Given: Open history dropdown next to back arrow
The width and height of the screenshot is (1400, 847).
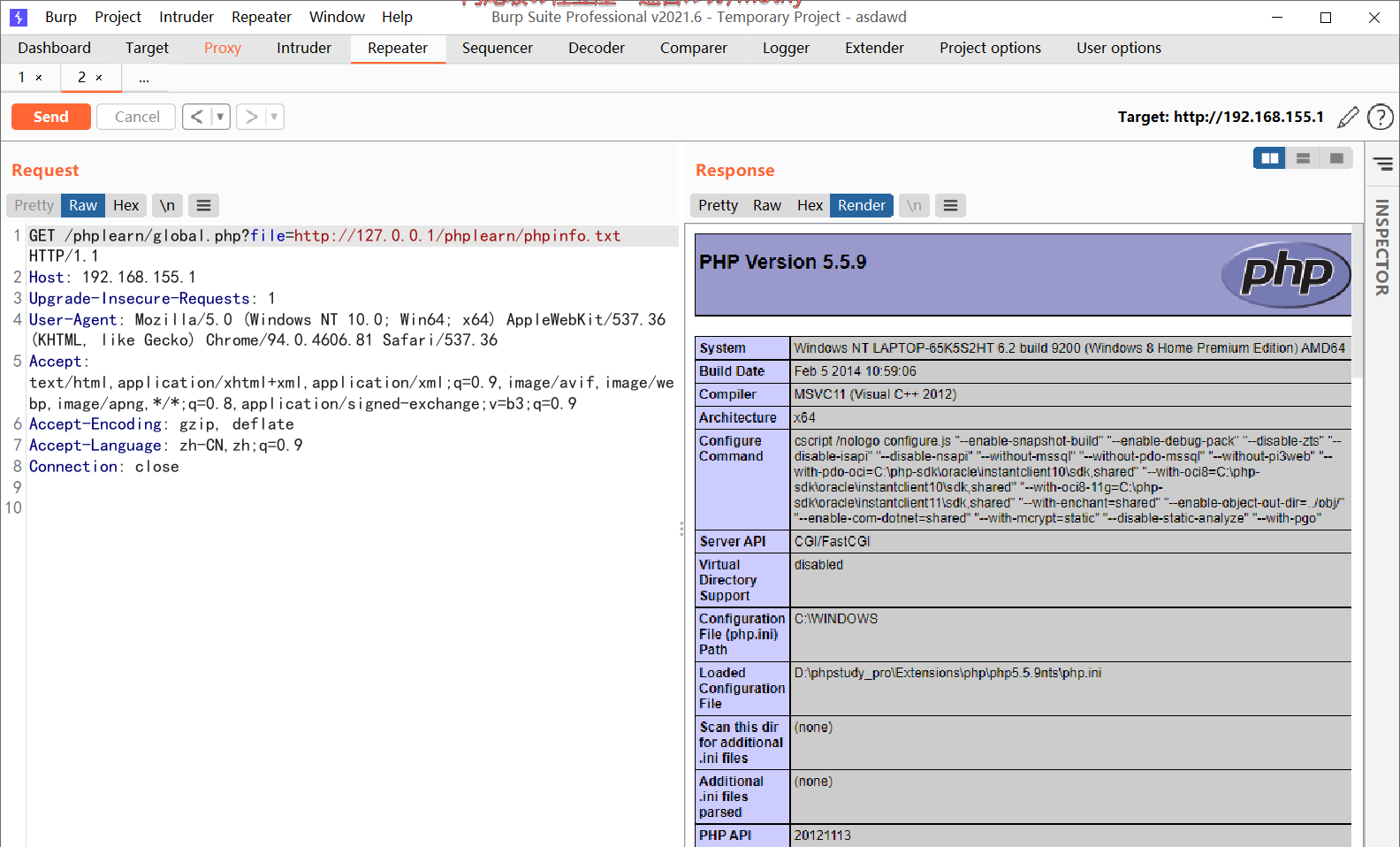Looking at the screenshot, I should click(220, 117).
